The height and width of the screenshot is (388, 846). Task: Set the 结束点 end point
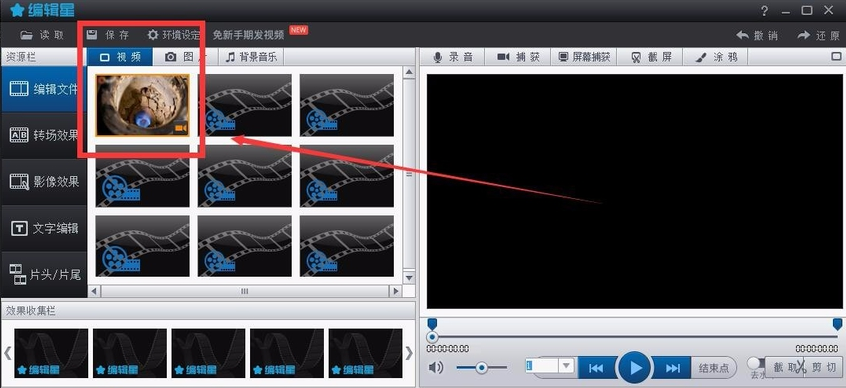[714, 368]
